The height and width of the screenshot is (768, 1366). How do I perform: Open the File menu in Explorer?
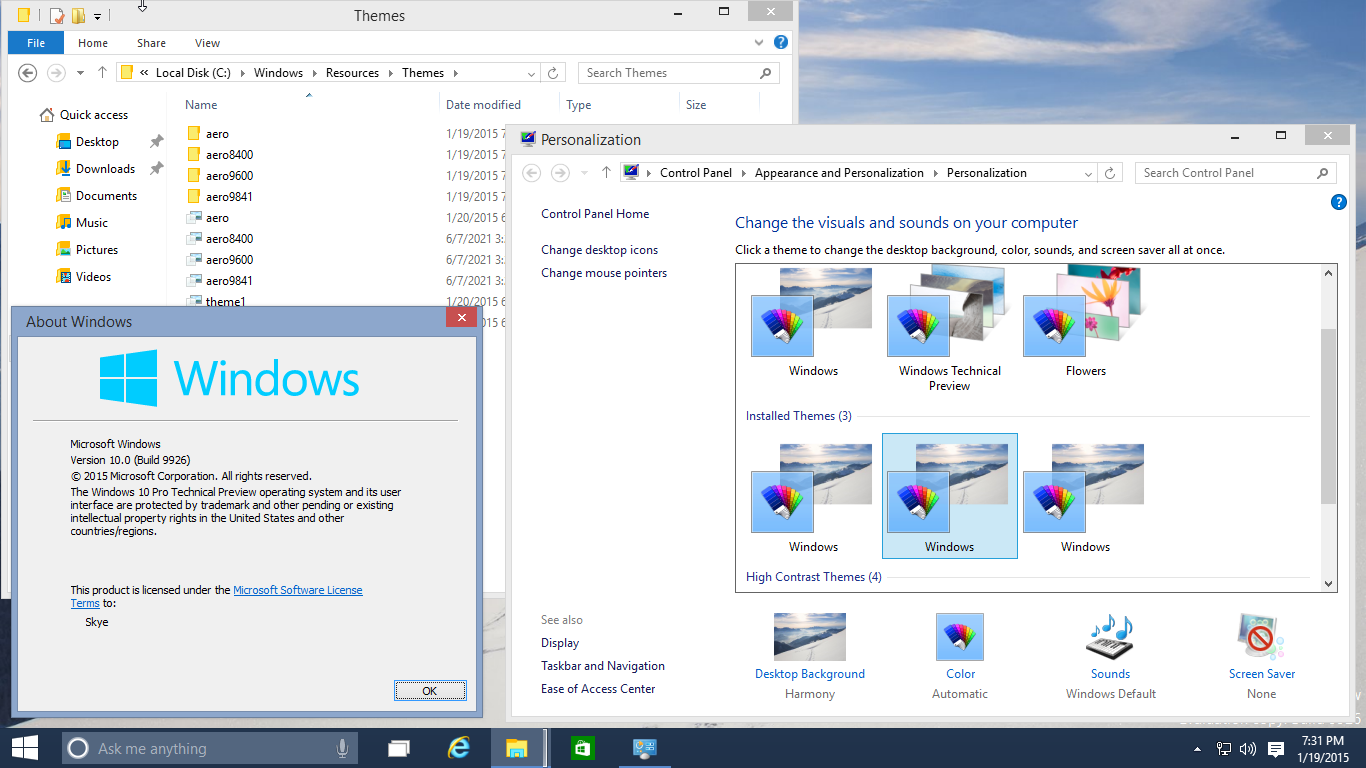pyautogui.click(x=36, y=43)
